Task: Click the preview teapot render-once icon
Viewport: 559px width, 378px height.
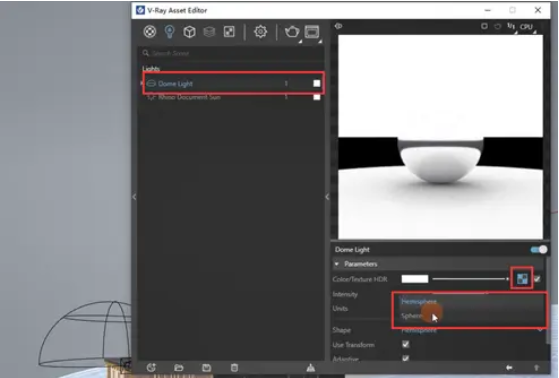Action: click(x=497, y=26)
